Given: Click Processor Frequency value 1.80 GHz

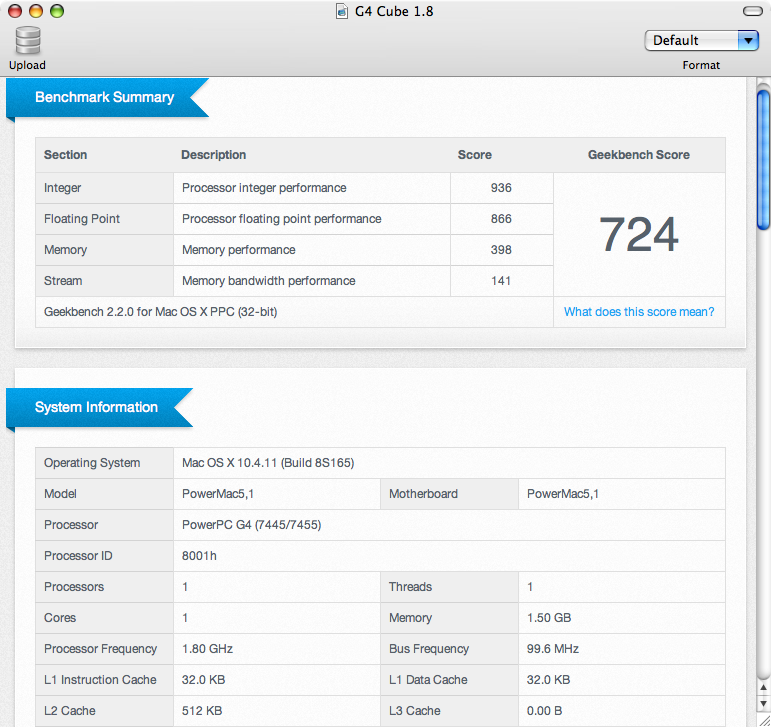Looking at the screenshot, I should (x=207, y=648).
